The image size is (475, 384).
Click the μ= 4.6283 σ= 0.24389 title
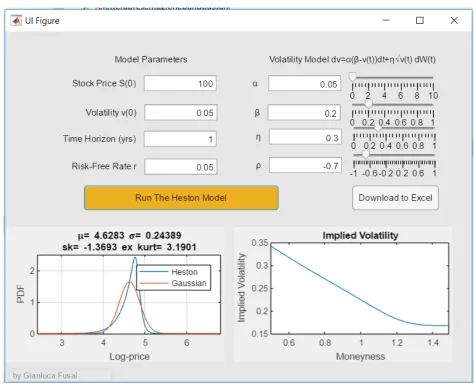[x=130, y=235]
